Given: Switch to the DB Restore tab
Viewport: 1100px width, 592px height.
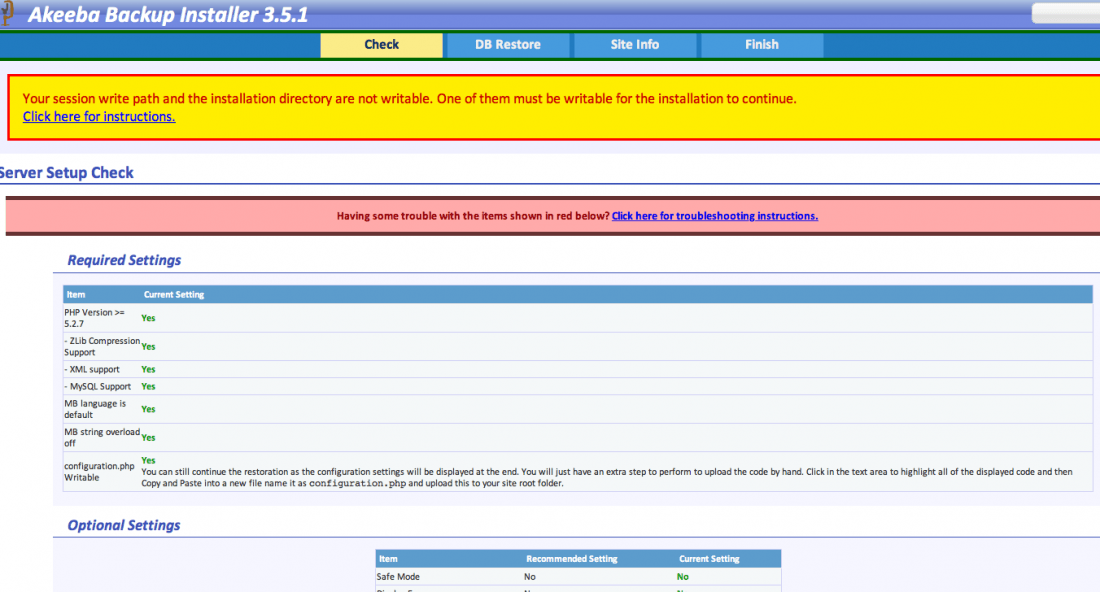Looking at the screenshot, I should pyautogui.click(x=508, y=45).
